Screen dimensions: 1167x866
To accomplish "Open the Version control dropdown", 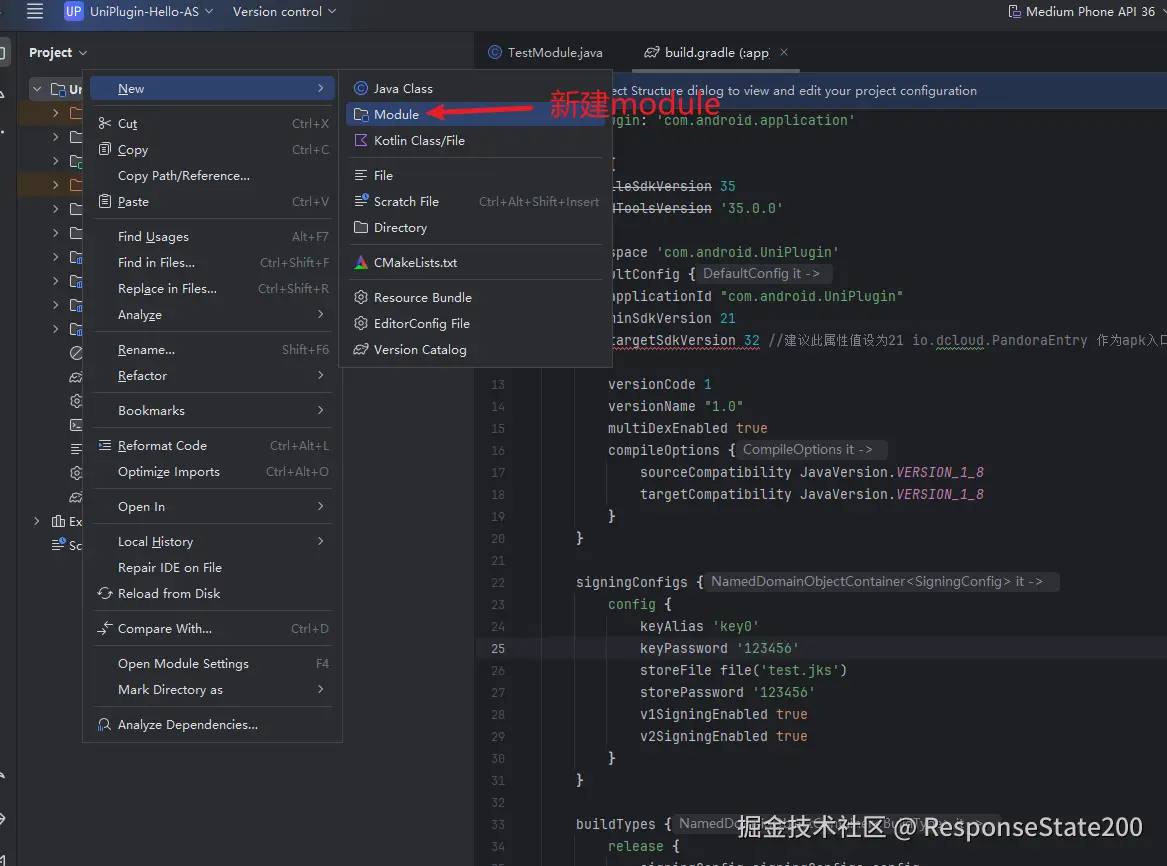I will tap(284, 12).
